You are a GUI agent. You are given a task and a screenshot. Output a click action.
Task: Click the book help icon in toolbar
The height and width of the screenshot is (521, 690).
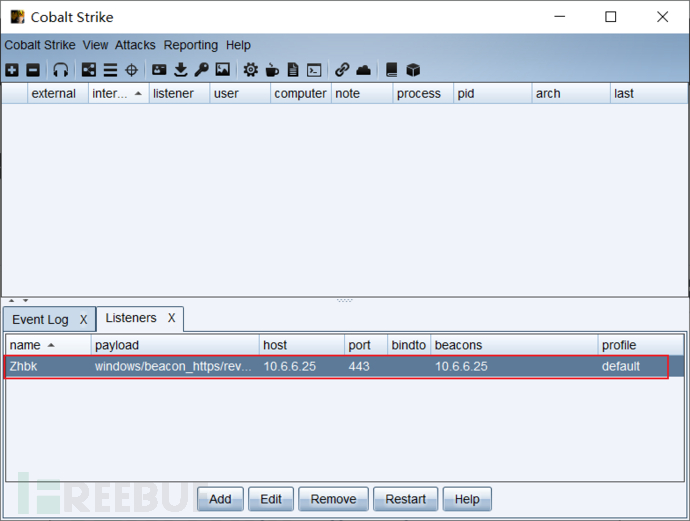pyautogui.click(x=392, y=70)
